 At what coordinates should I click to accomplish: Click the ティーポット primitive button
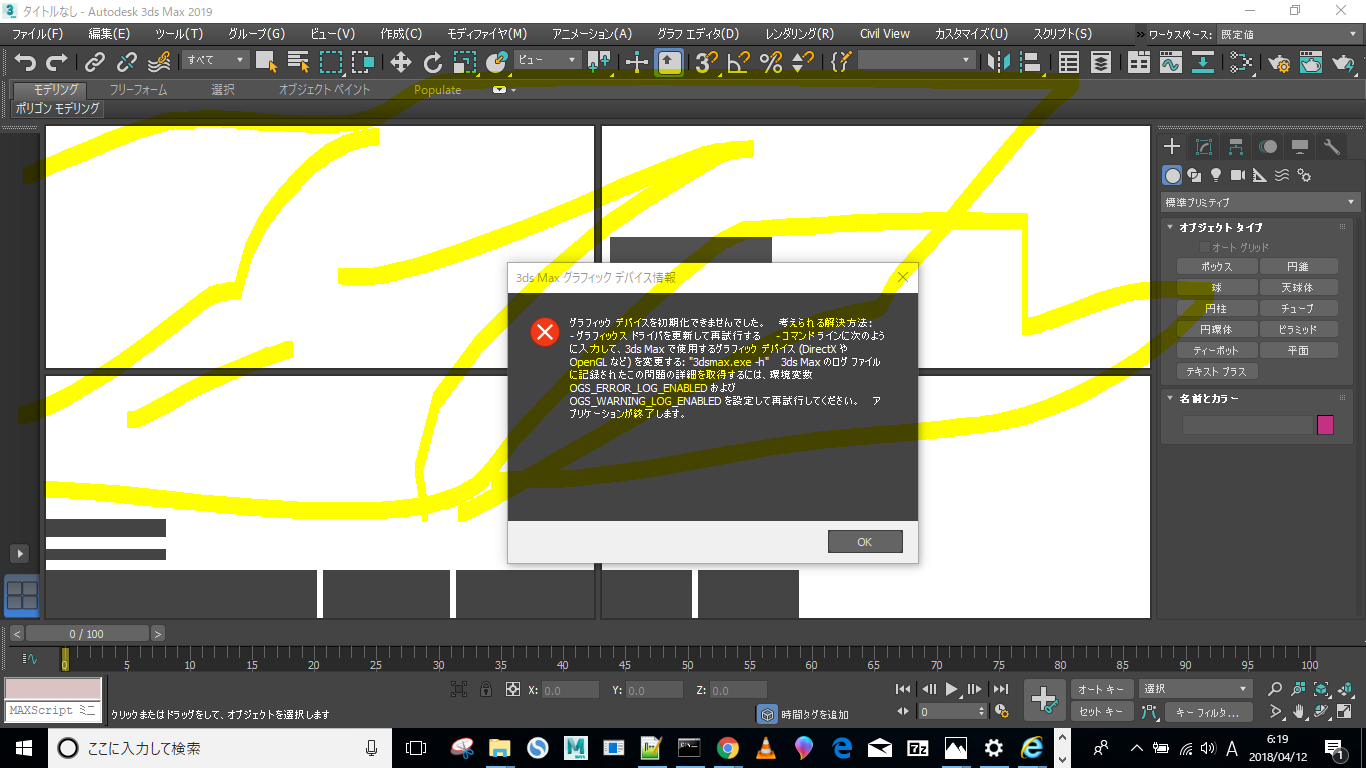[x=1217, y=351]
